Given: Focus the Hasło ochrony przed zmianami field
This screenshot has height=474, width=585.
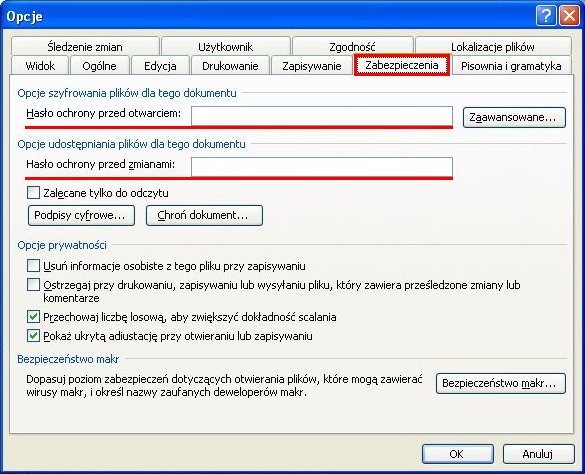Looking at the screenshot, I should (x=322, y=167).
